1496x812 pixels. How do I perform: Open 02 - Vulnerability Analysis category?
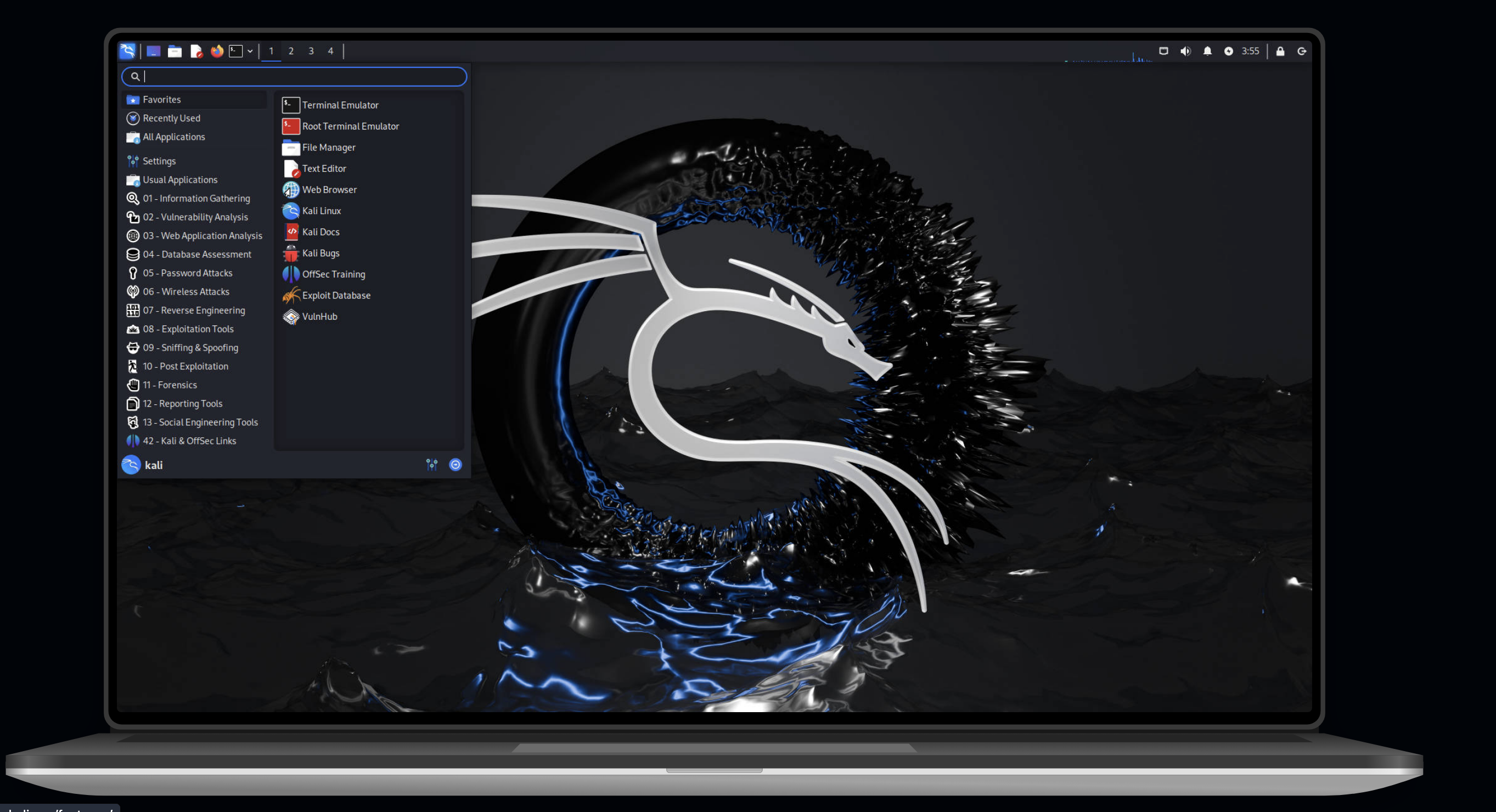coord(195,217)
